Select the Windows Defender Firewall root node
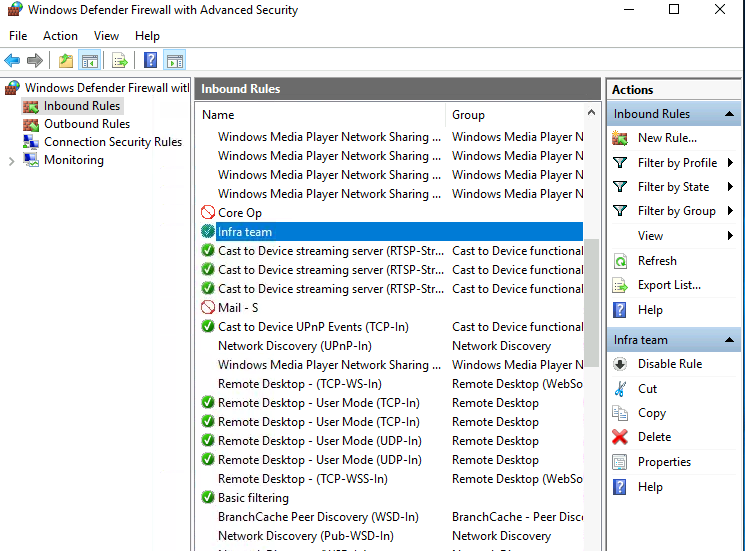 click(x=106, y=88)
